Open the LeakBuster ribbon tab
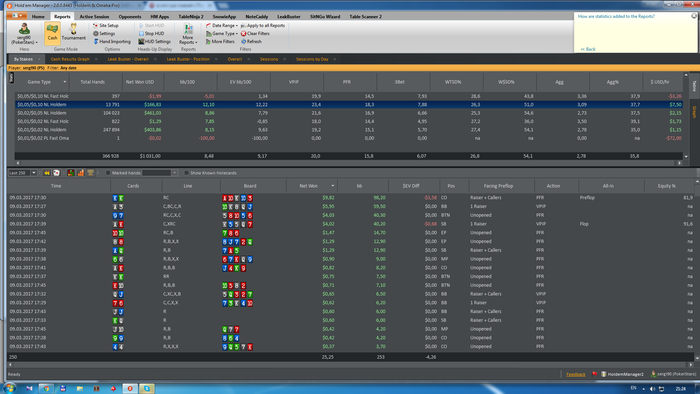The image size is (700, 394). click(x=288, y=17)
